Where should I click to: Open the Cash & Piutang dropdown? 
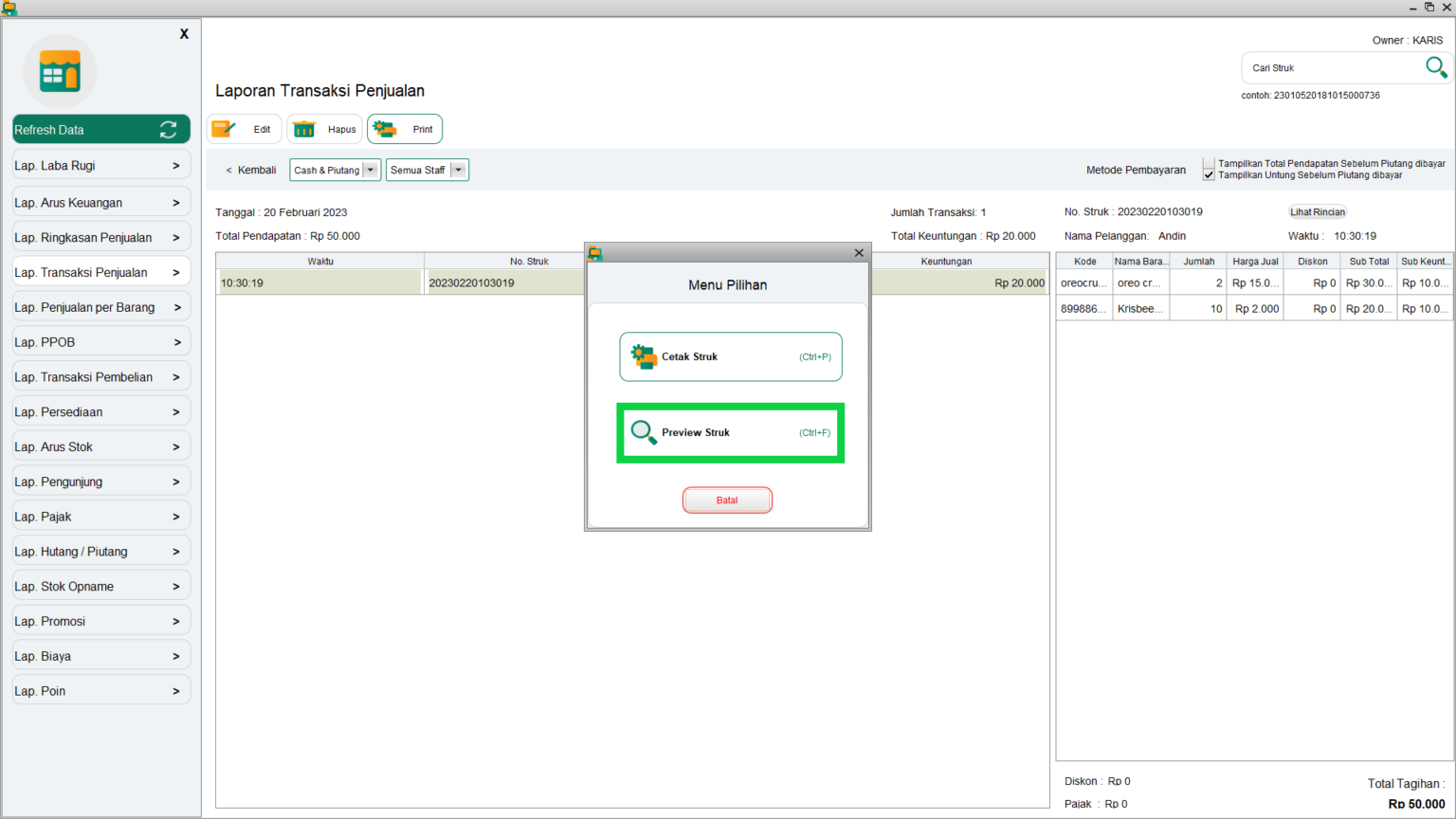click(371, 171)
